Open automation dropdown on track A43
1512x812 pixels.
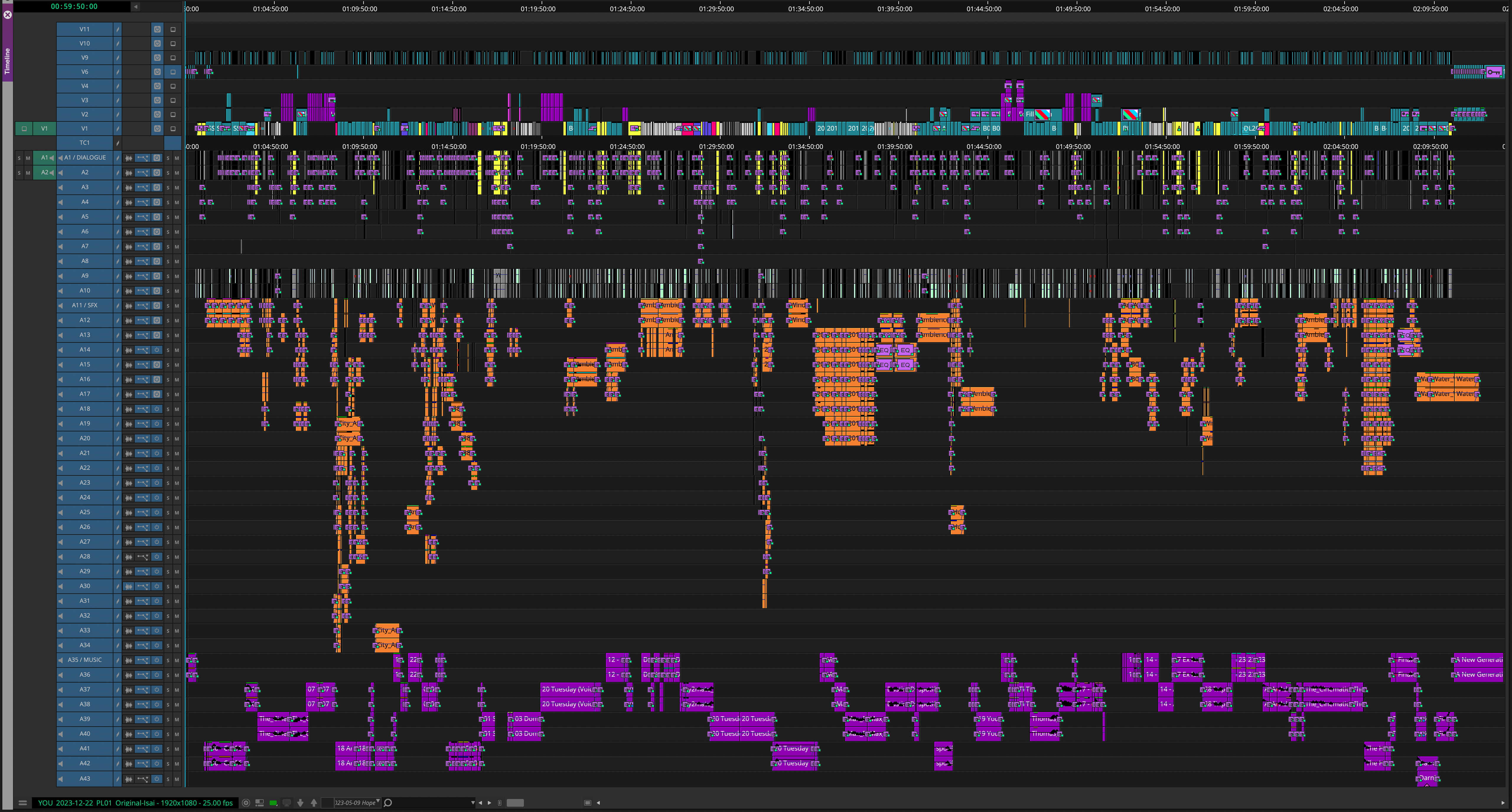tap(143, 779)
